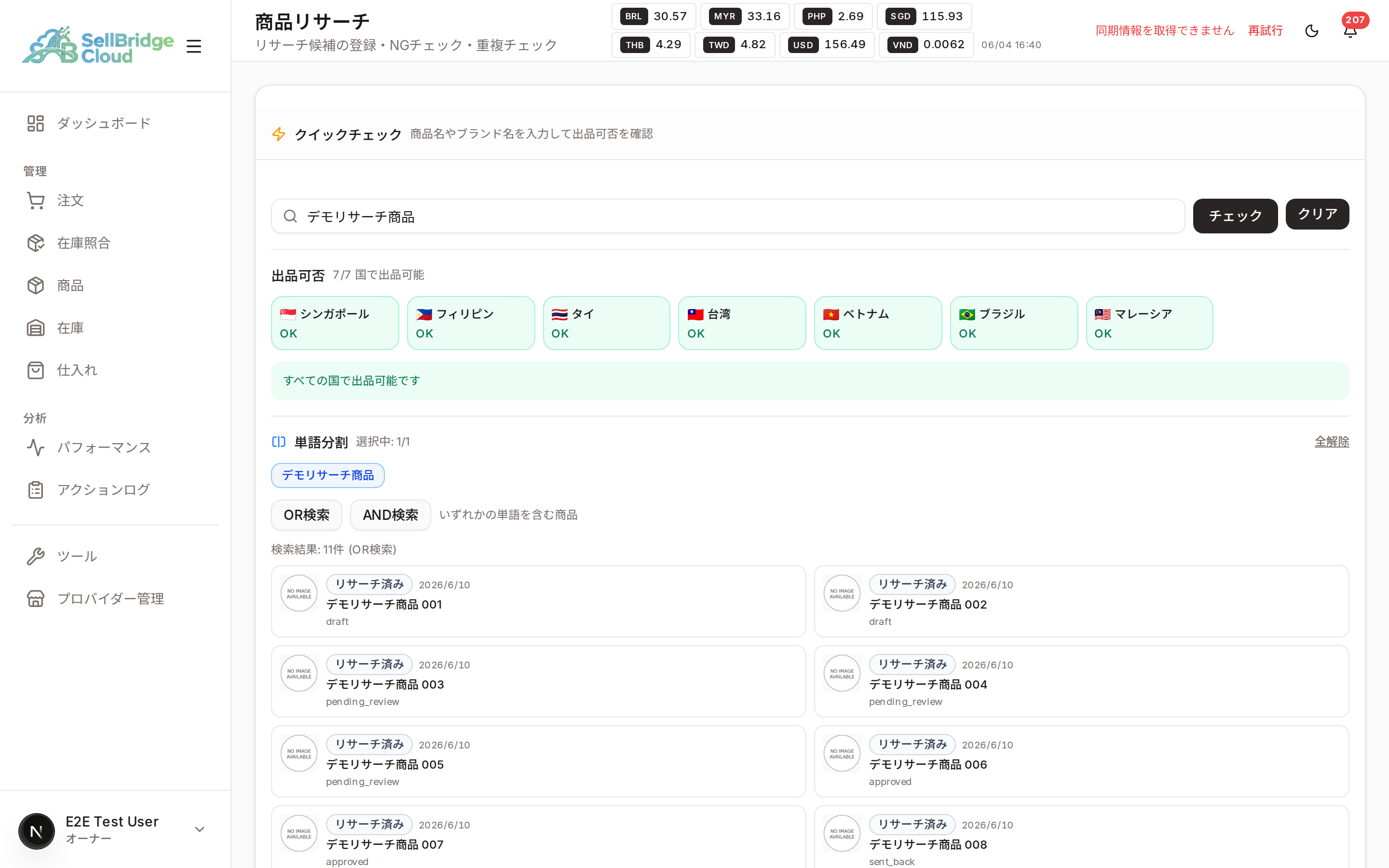Select the フィリピン OK card
Viewport: 1389px width, 868px height.
point(471,323)
